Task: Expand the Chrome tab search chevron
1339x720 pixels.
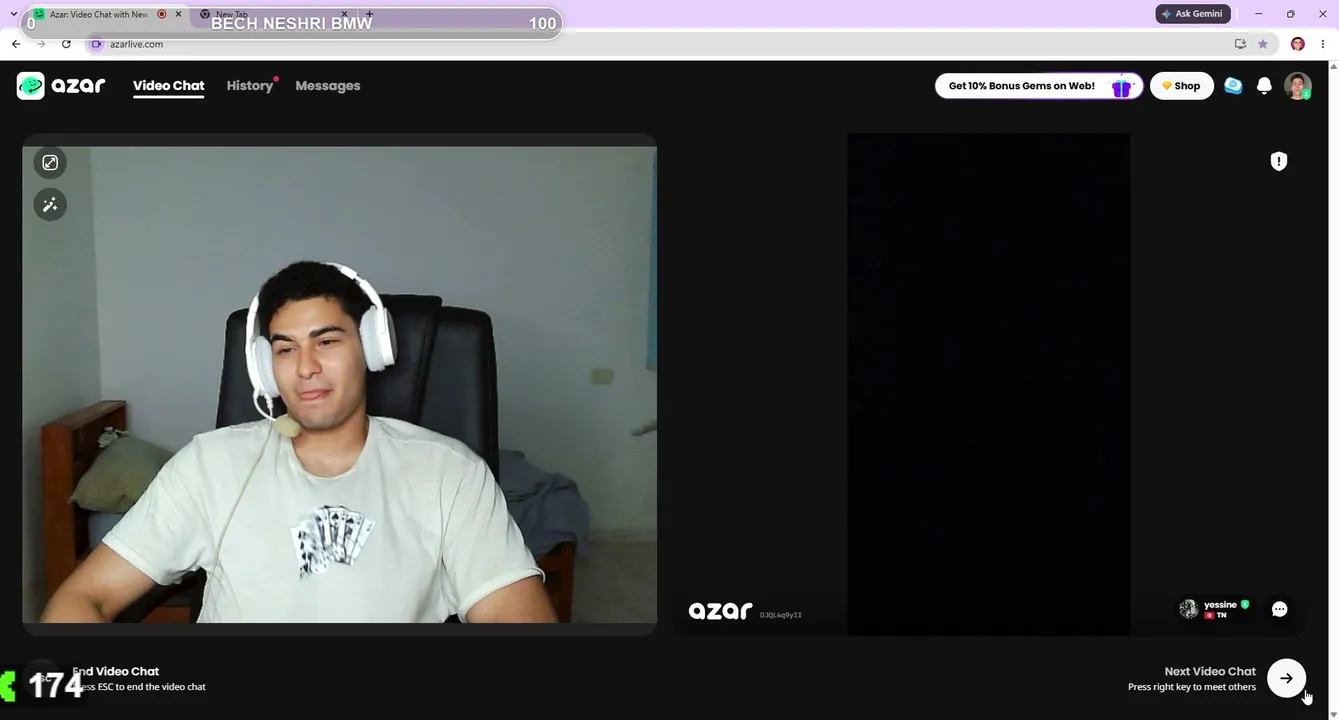Action: click(x=13, y=14)
